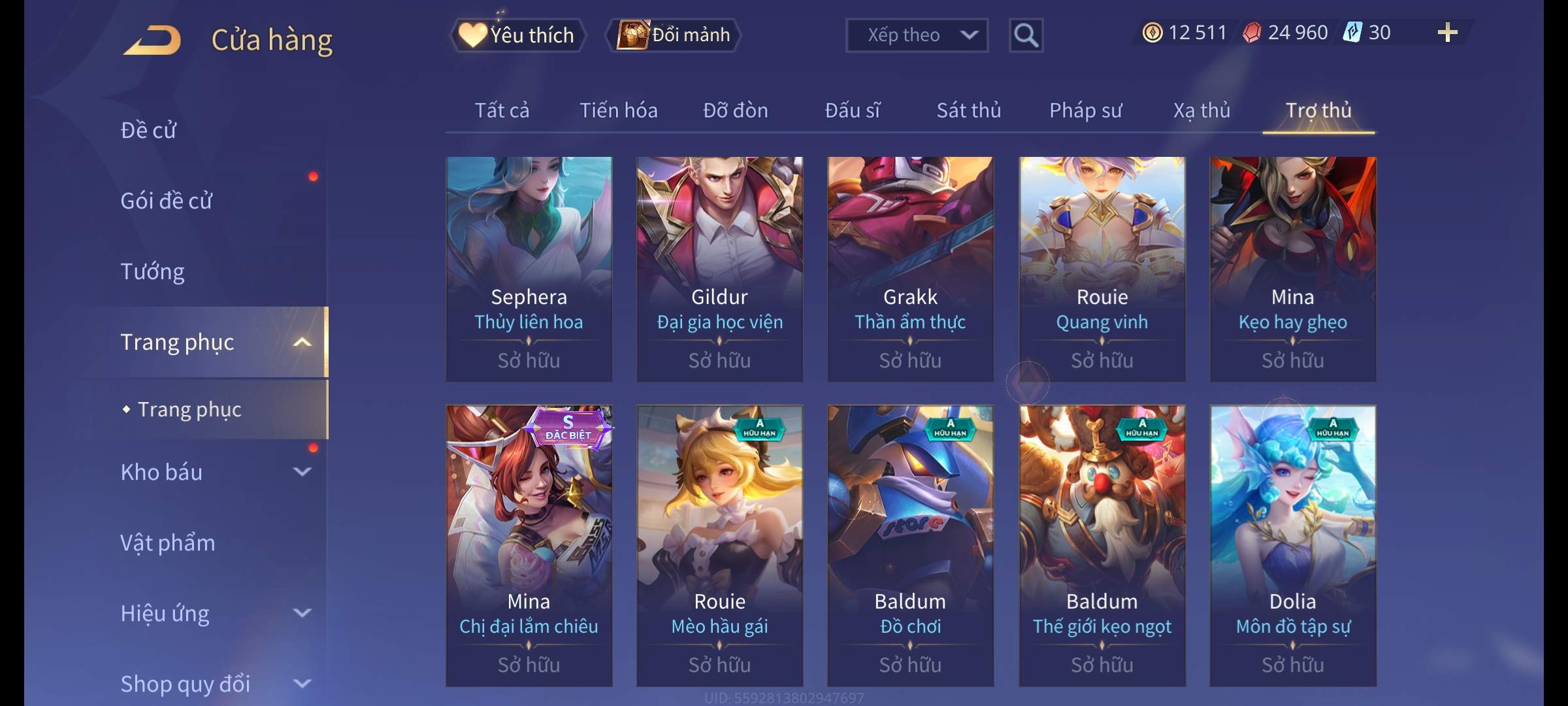The width and height of the screenshot is (1568, 706).
Task: Open the search magnifier icon
Action: (1026, 35)
